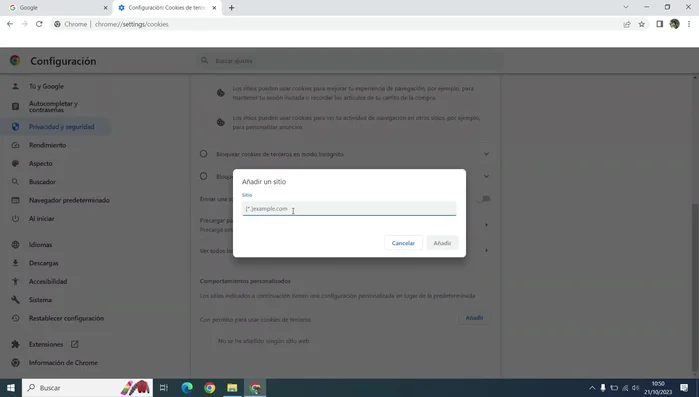
Task: Open the Precargar páginas arrow
Action: coord(486,225)
